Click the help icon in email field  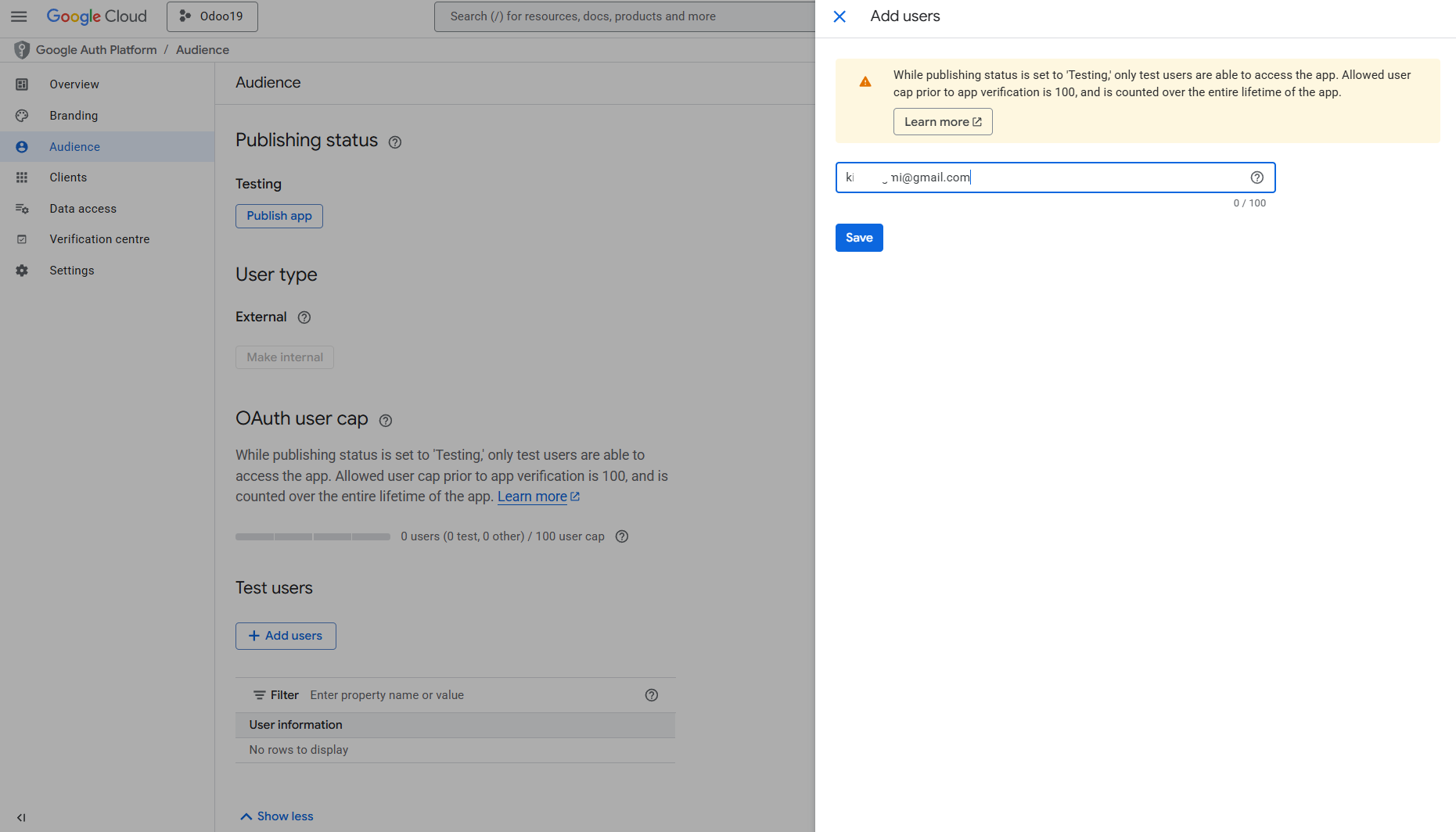click(1256, 178)
